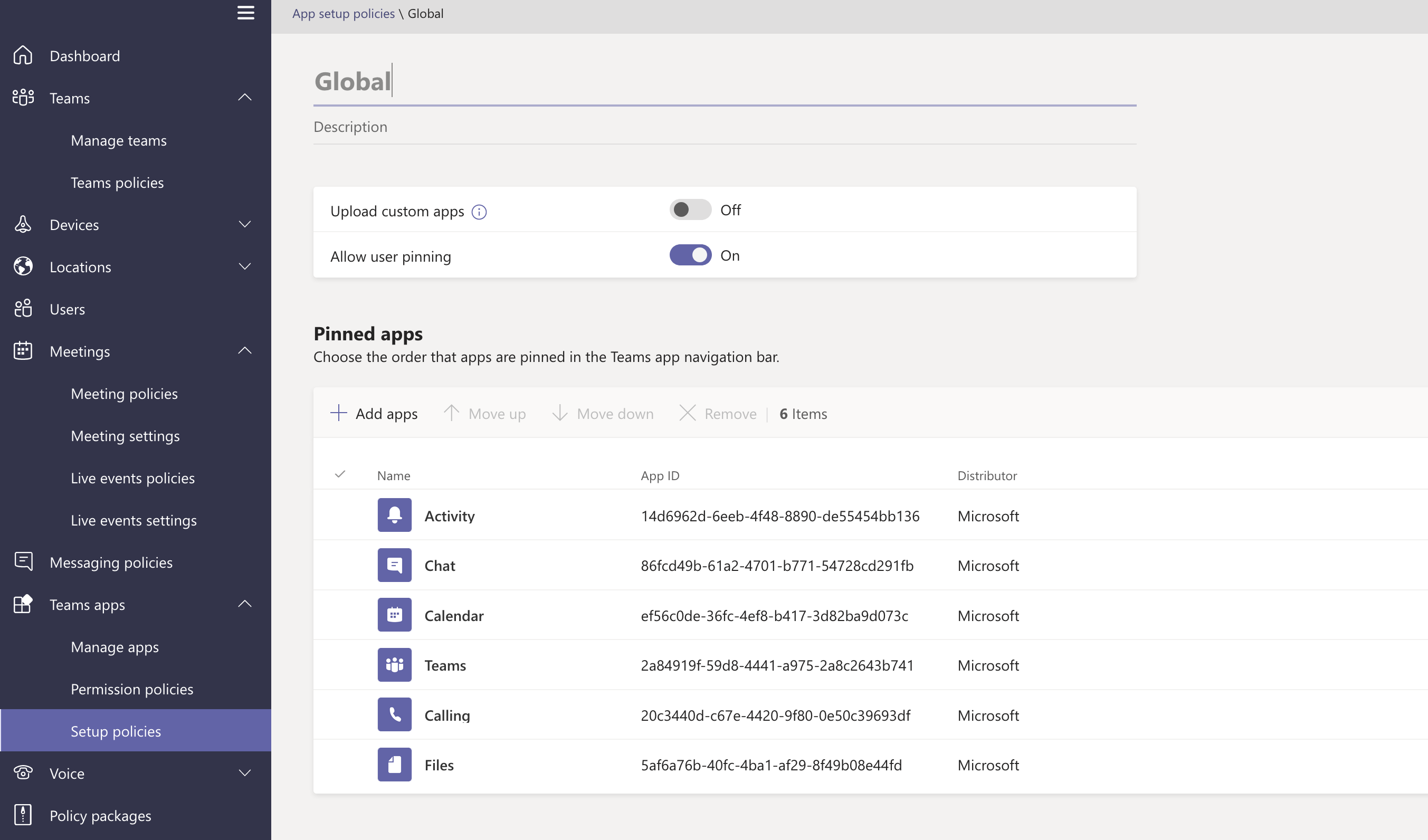Click the Remove X icon

[688, 413]
